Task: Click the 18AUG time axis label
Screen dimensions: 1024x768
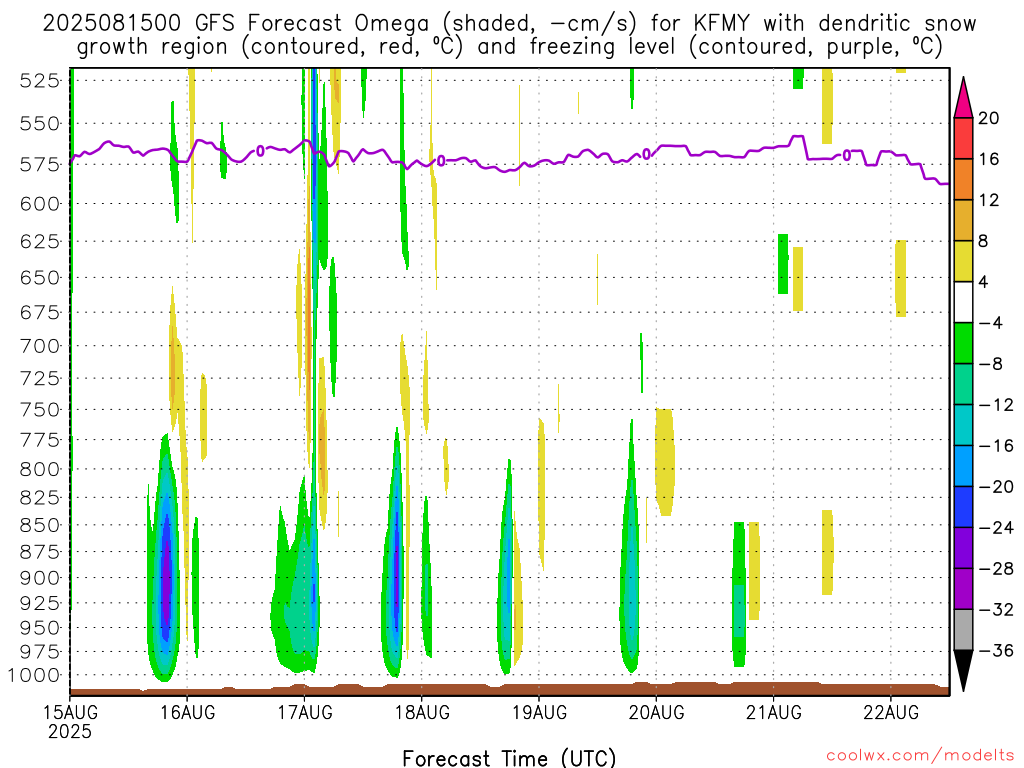Action: click(x=423, y=712)
